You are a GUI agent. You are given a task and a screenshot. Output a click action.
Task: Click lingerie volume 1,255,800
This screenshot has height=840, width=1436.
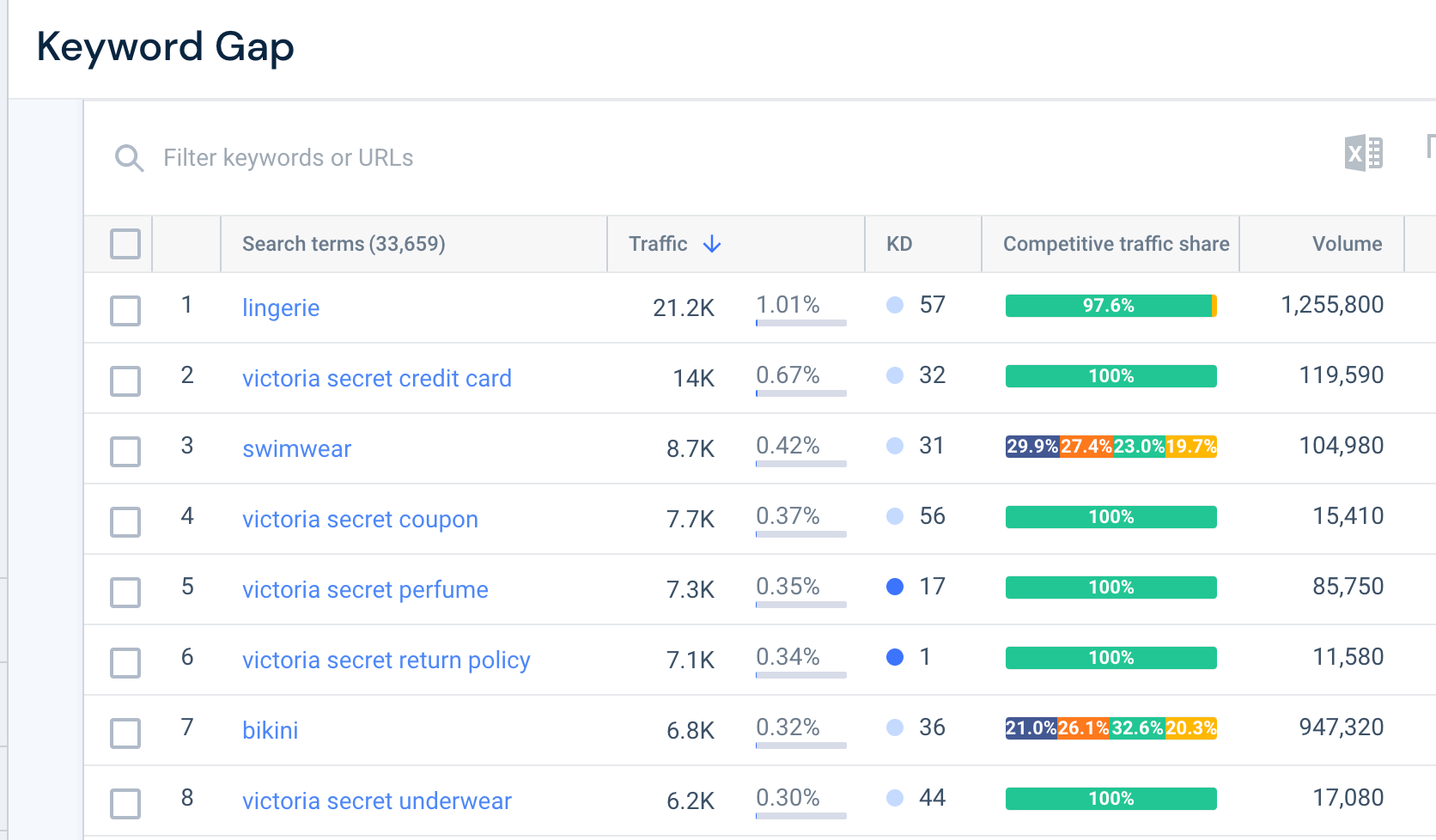point(1332,305)
